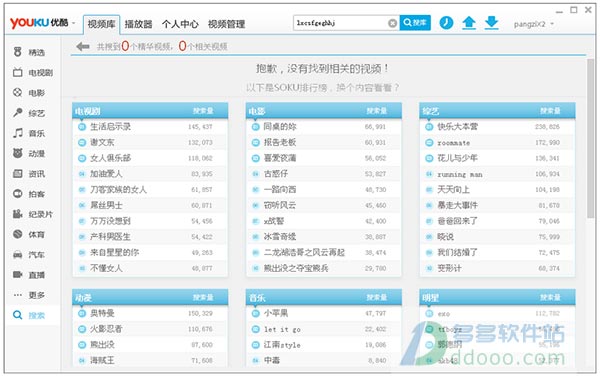Screen dimensions: 600x377
Task: Open the 拍客 sidebar section
Action: point(29,194)
